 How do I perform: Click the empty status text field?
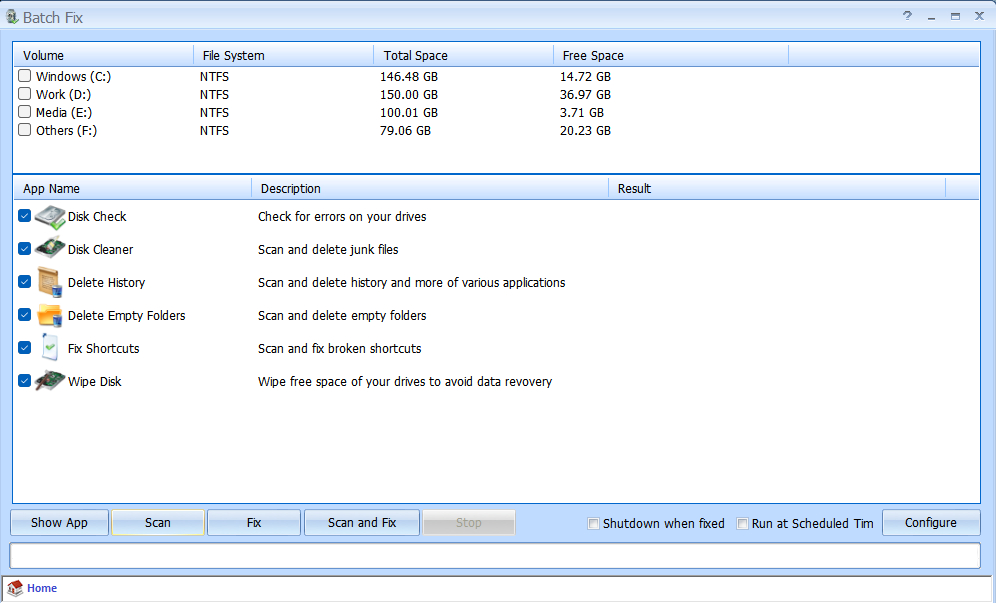[x=495, y=555]
